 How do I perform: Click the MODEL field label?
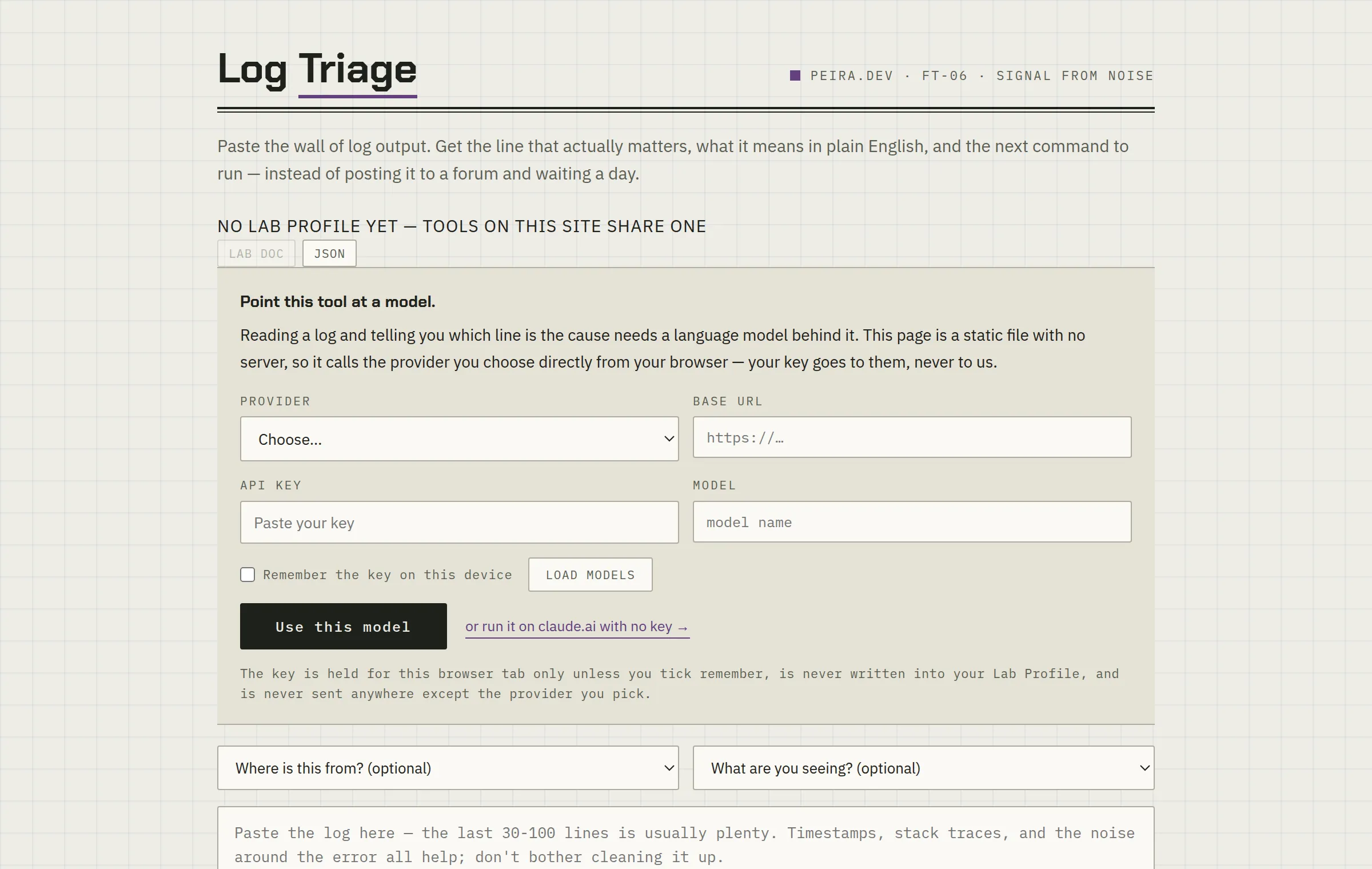pos(714,485)
